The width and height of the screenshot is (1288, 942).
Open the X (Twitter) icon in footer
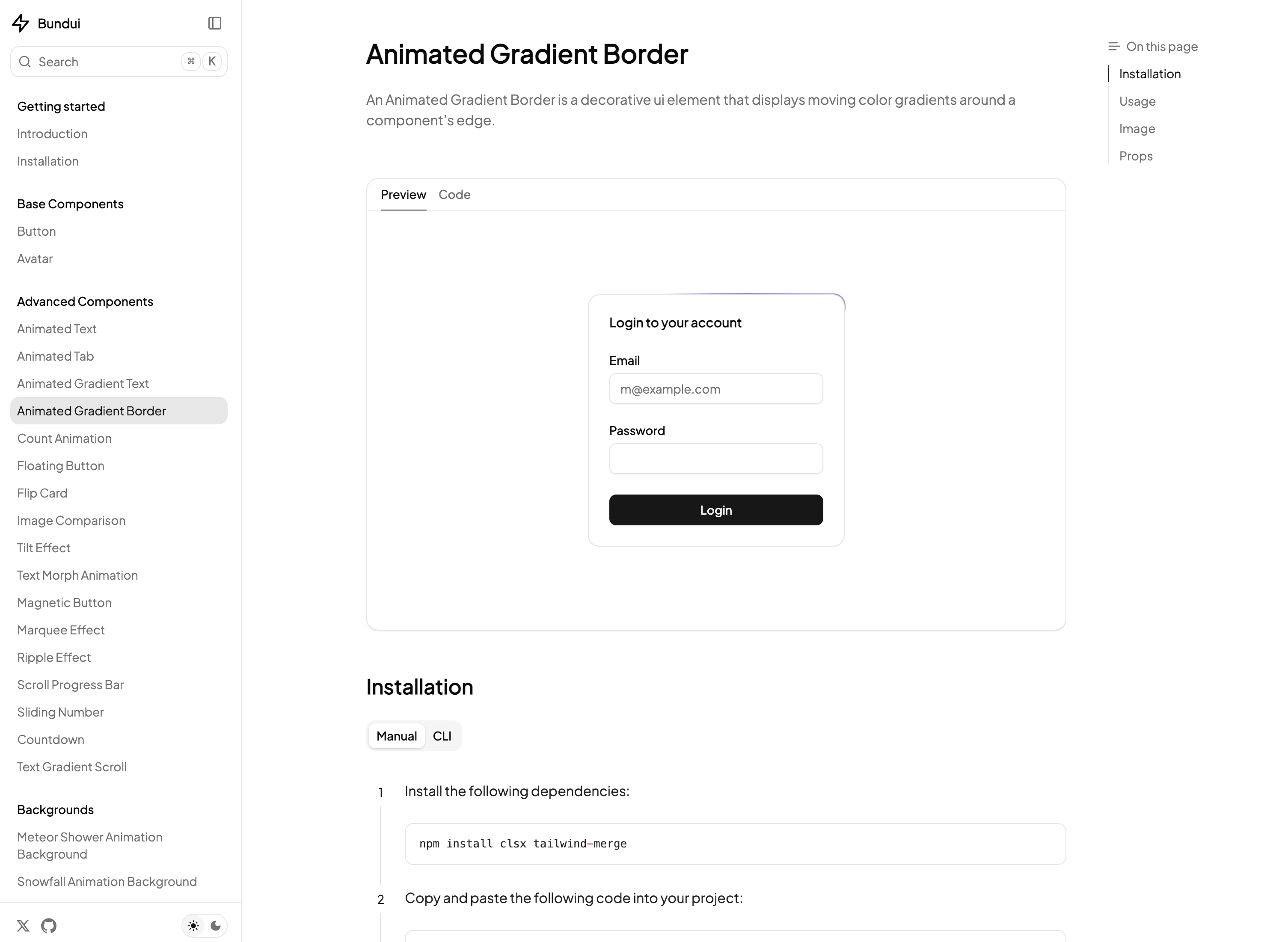23,926
